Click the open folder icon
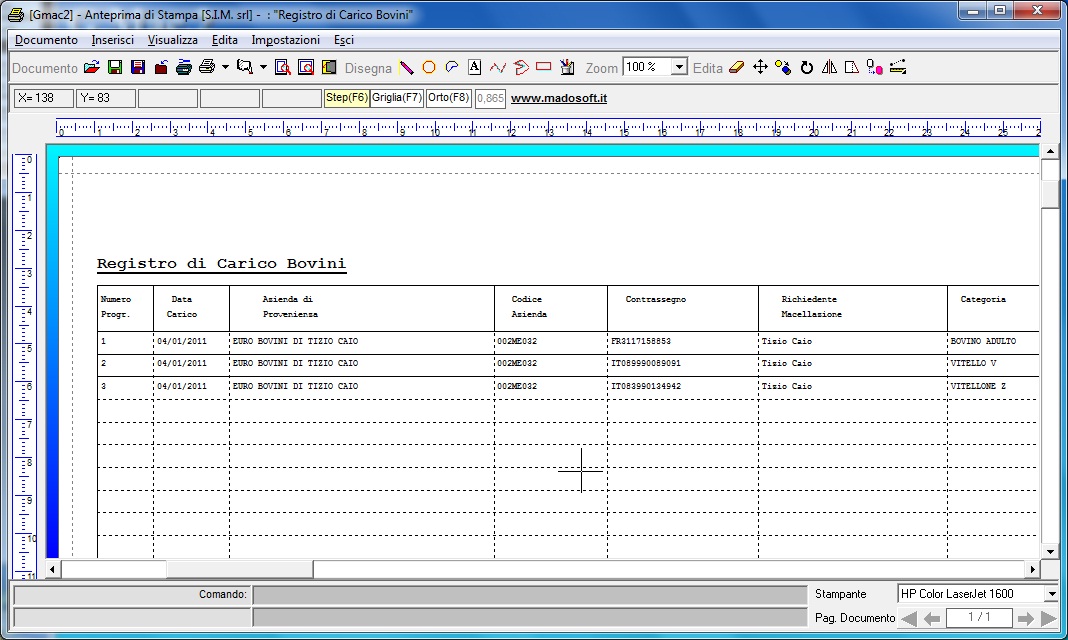Screen dimensions: 1068x640 click(92, 67)
